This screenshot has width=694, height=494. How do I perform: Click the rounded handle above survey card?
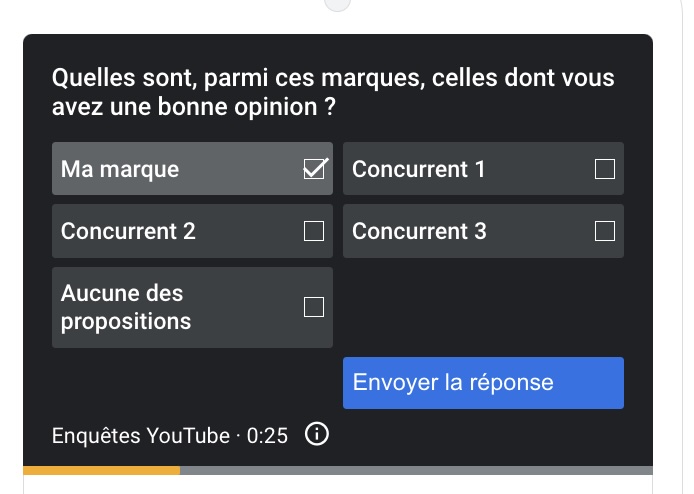click(x=337, y=4)
